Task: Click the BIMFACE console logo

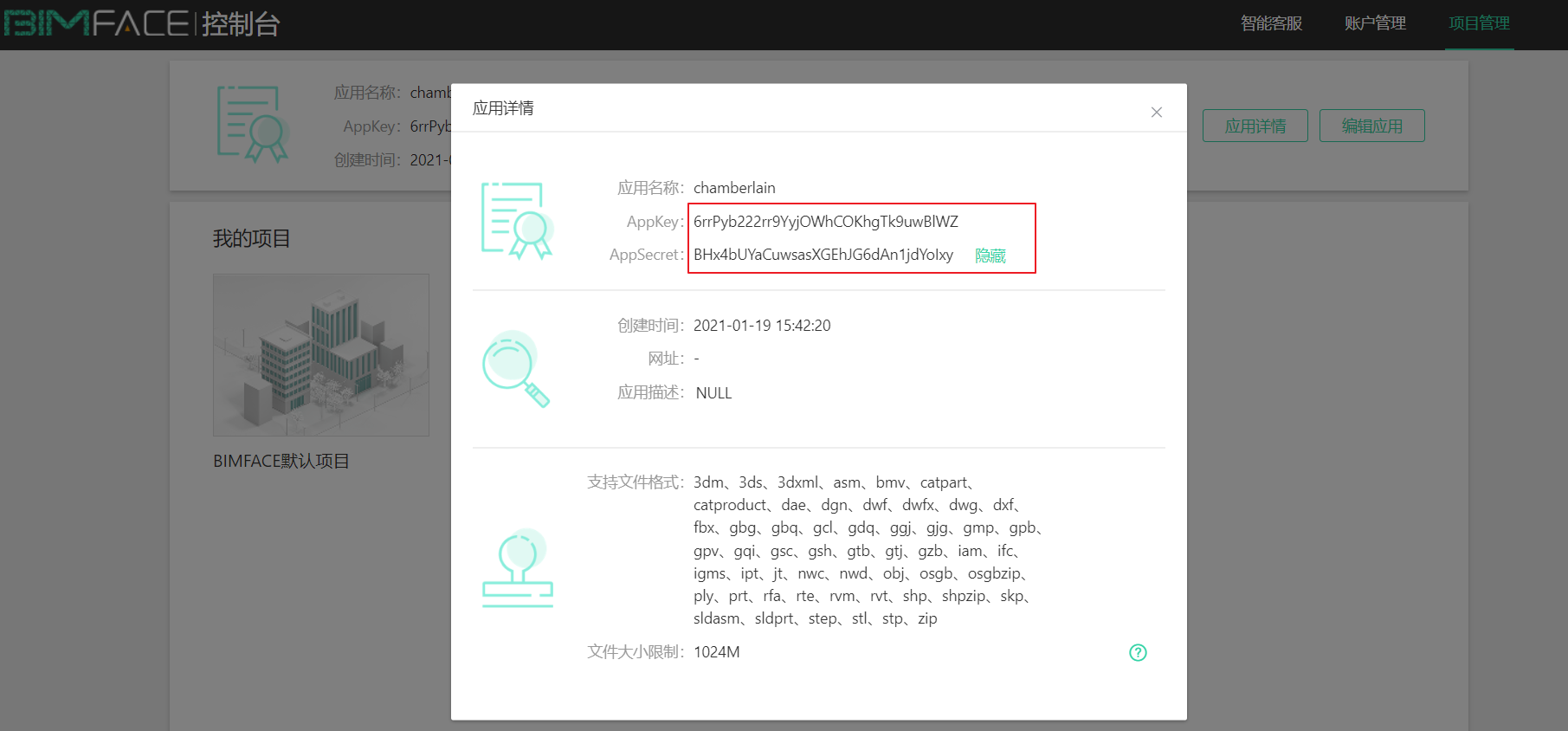Action: coord(142,23)
